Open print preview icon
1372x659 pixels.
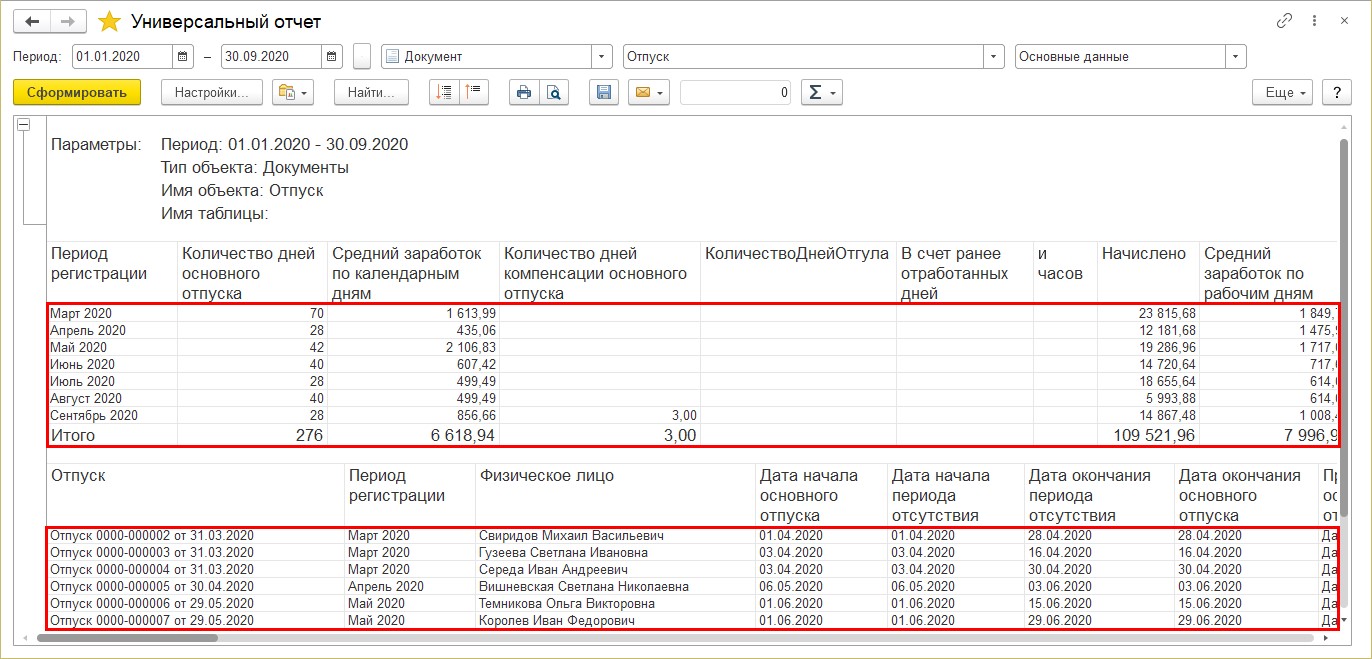click(x=553, y=92)
